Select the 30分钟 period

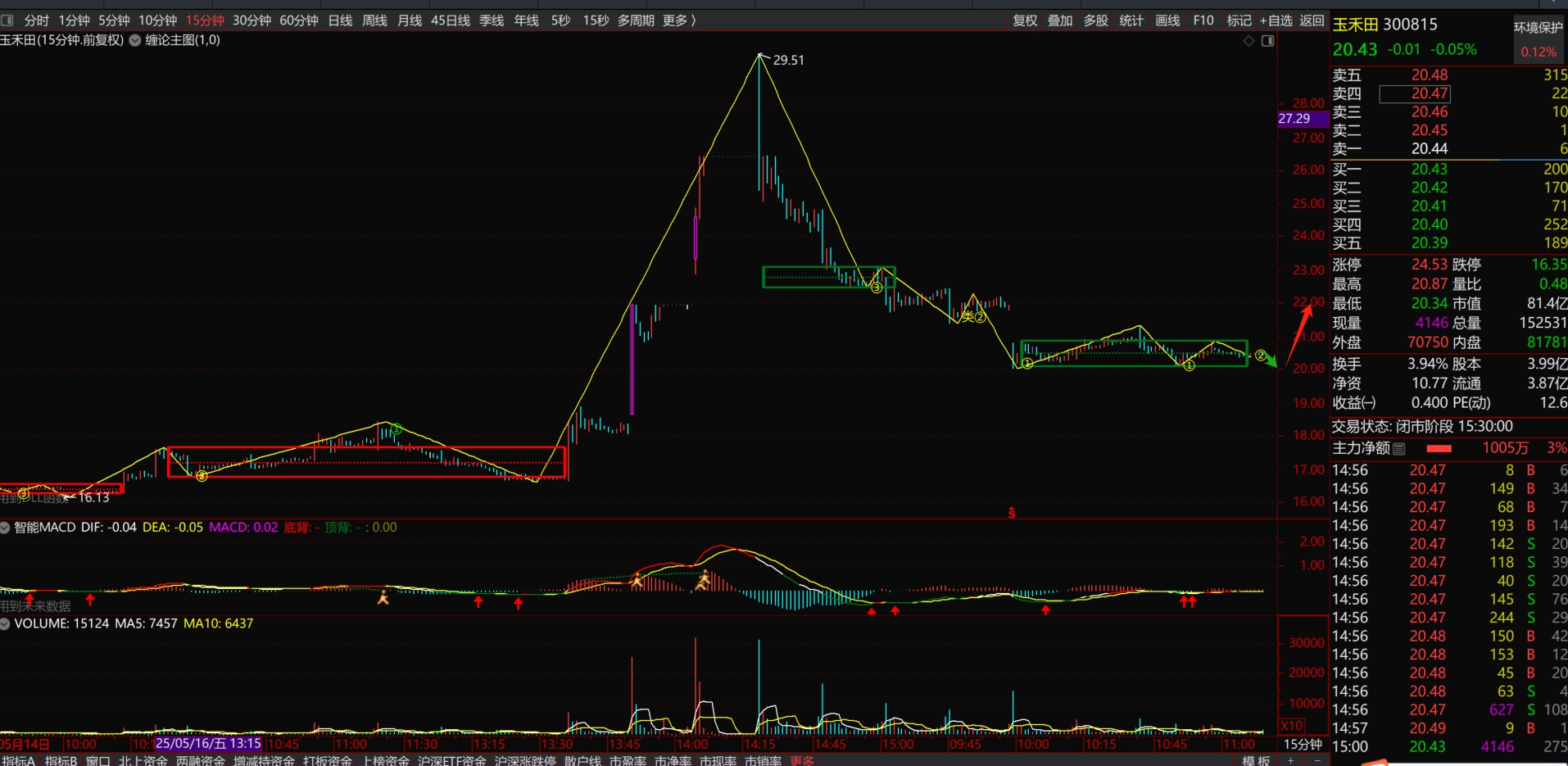[x=252, y=20]
